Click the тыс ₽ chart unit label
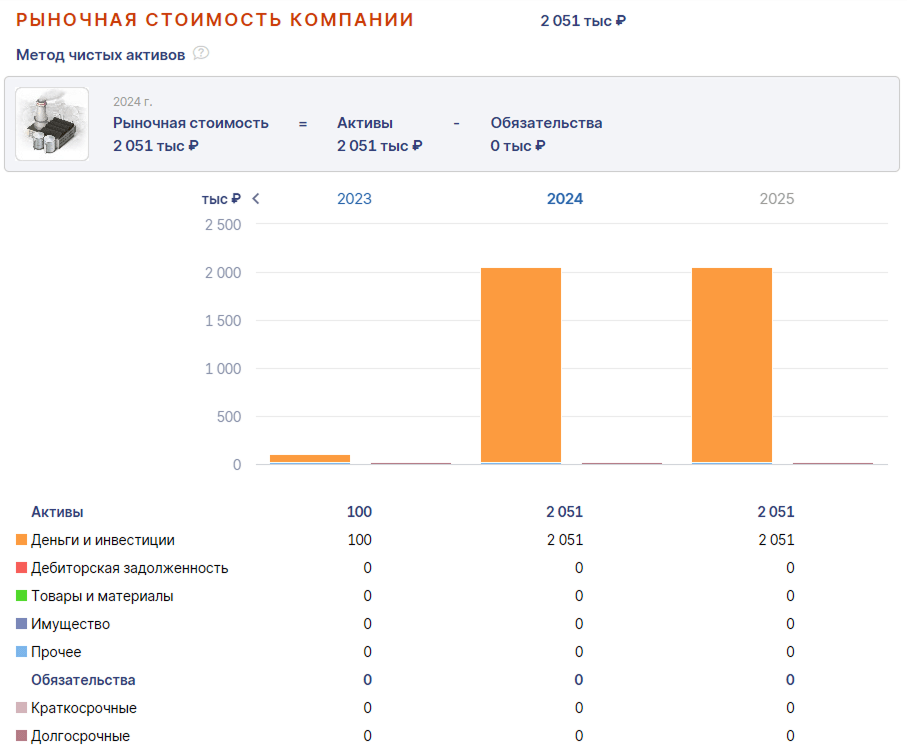The width and height of the screenshot is (907, 752). tap(221, 199)
